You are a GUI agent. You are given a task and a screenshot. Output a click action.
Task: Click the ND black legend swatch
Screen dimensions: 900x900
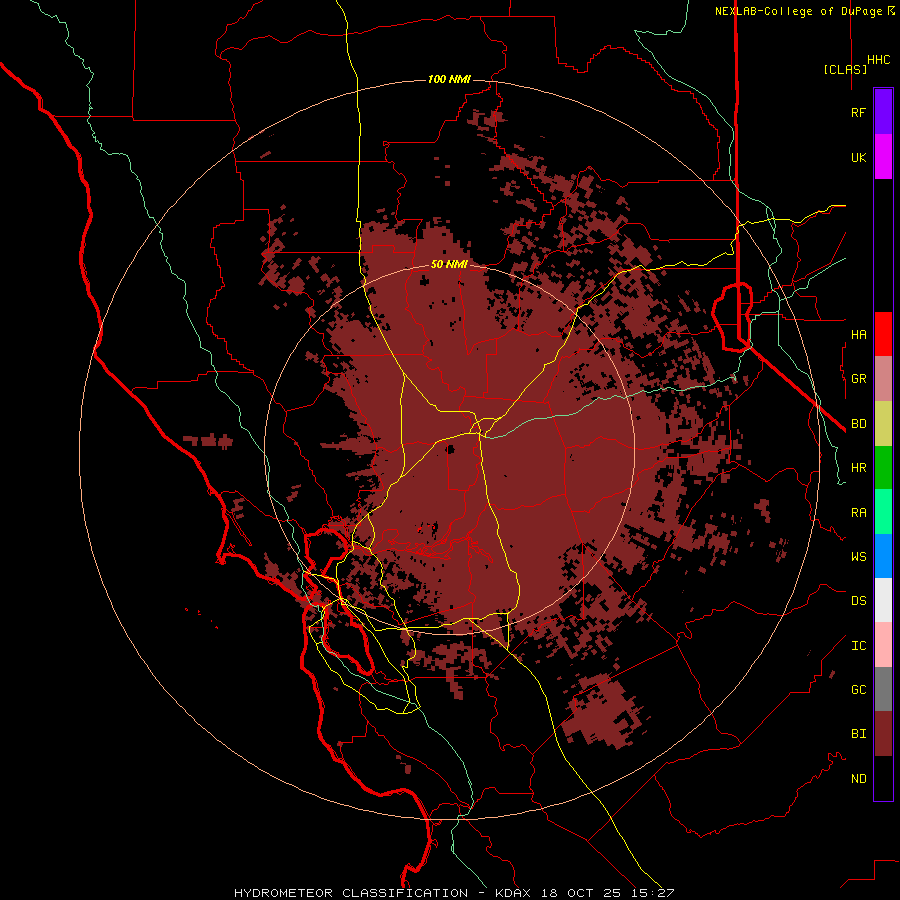[x=883, y=778]
